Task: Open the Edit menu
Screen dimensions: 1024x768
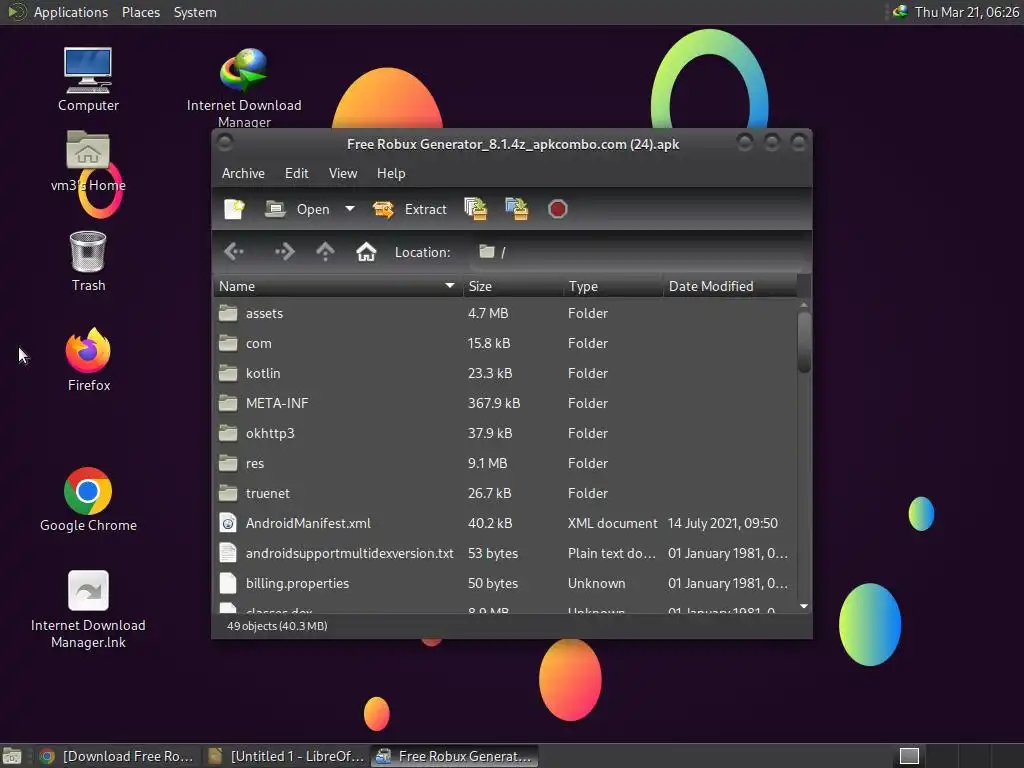Action: [296, 173]
